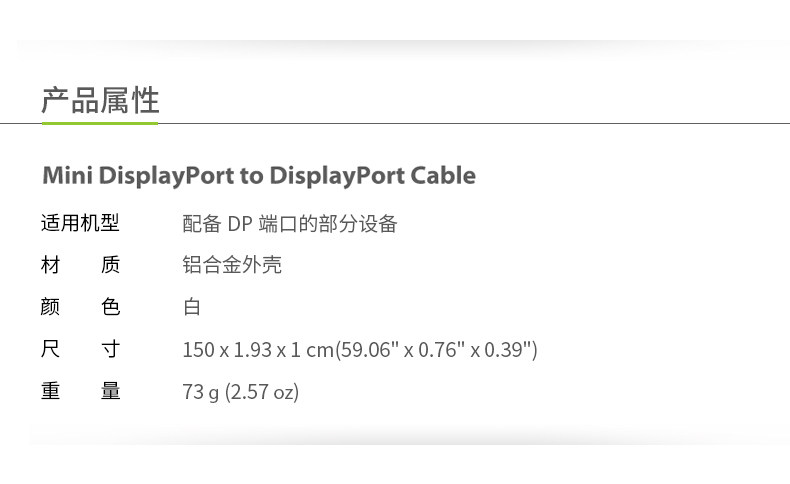790x484 pixels.
Task: Click the 重量 attribute label
Action: [80, 391]
